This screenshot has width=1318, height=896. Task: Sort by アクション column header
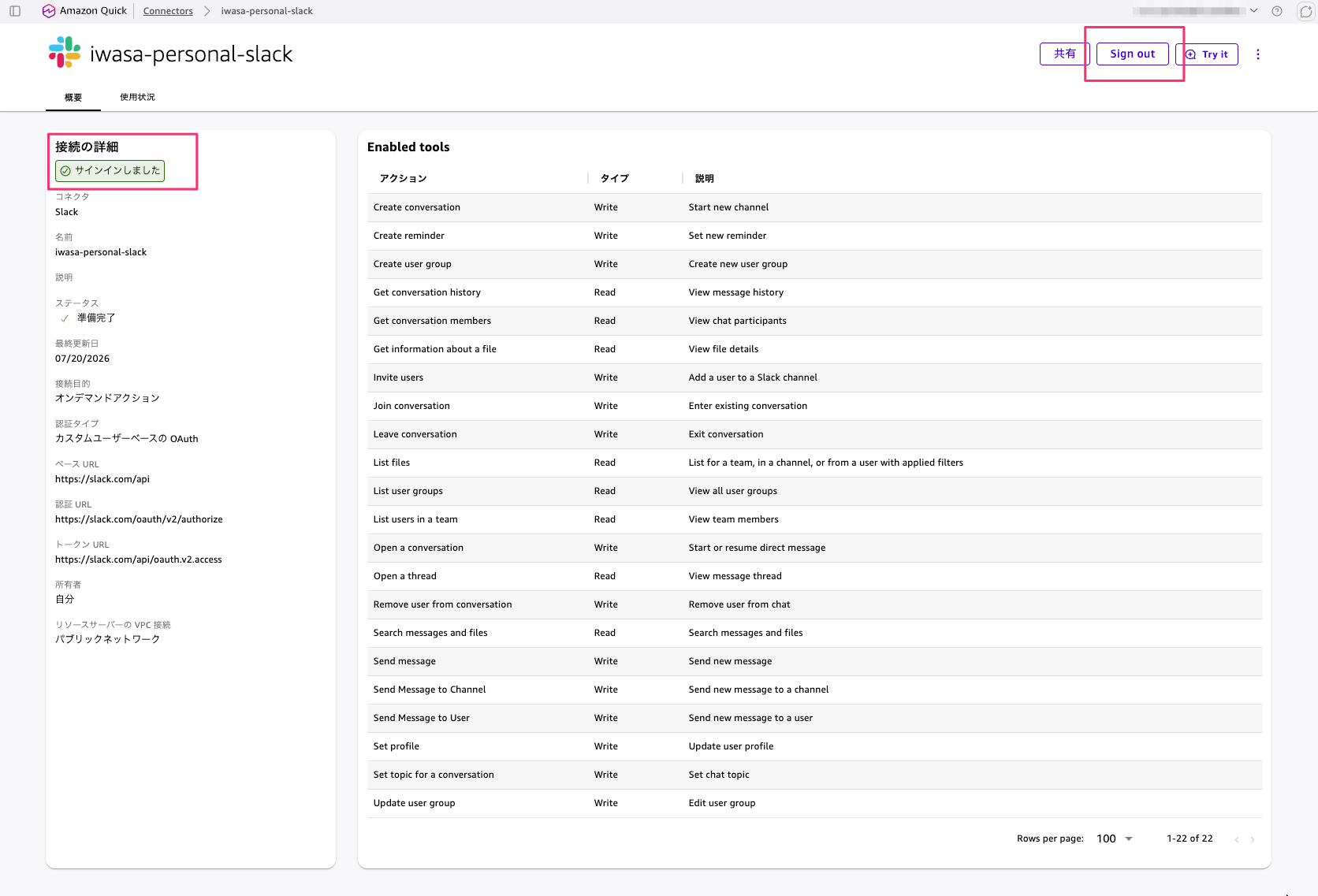point(403,179)
